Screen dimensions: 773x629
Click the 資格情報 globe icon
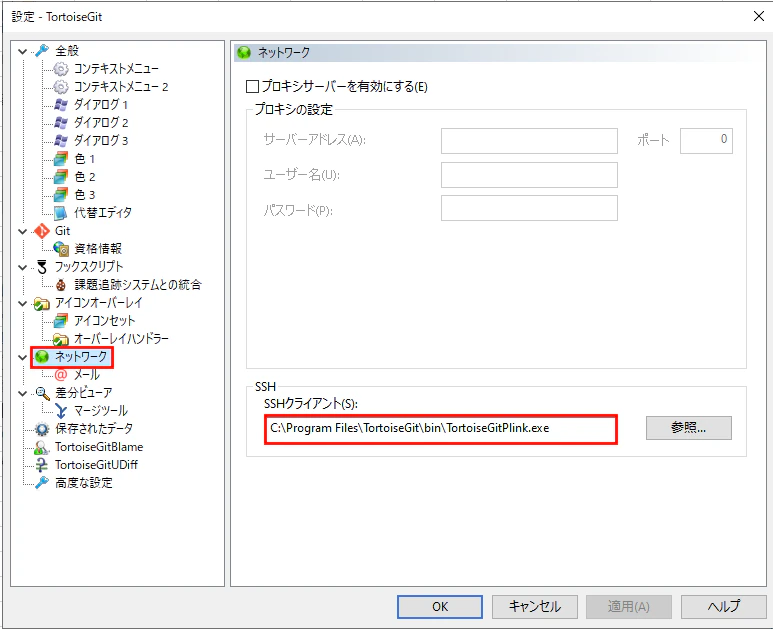[x=61, y=249]
